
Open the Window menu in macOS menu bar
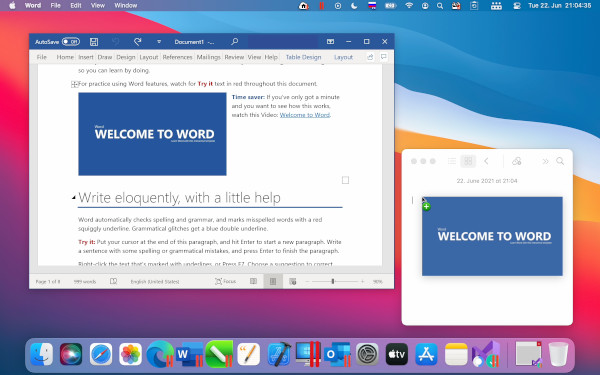pos(126,5)
